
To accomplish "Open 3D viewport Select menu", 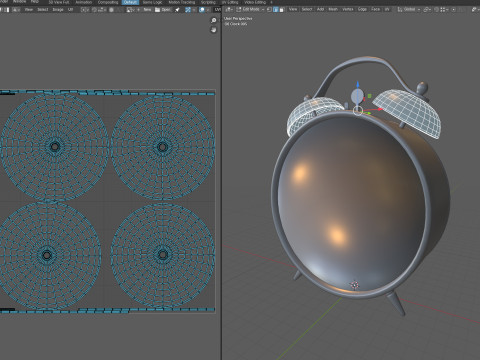I will tap(307, 9).
